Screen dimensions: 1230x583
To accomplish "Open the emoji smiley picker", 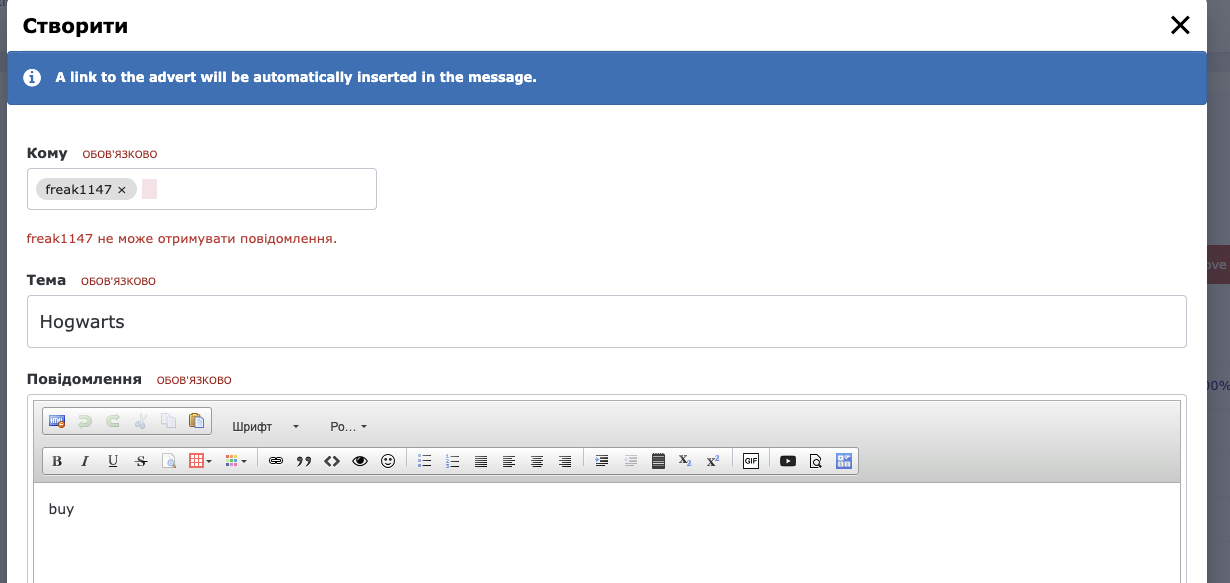I will [388, 461].
